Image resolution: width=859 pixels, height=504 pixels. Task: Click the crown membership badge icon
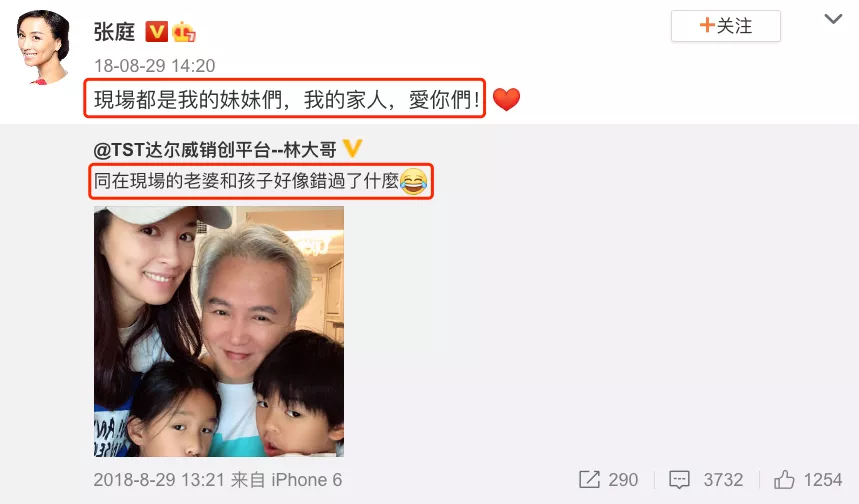pyautogui.click(x=184, y=32)
